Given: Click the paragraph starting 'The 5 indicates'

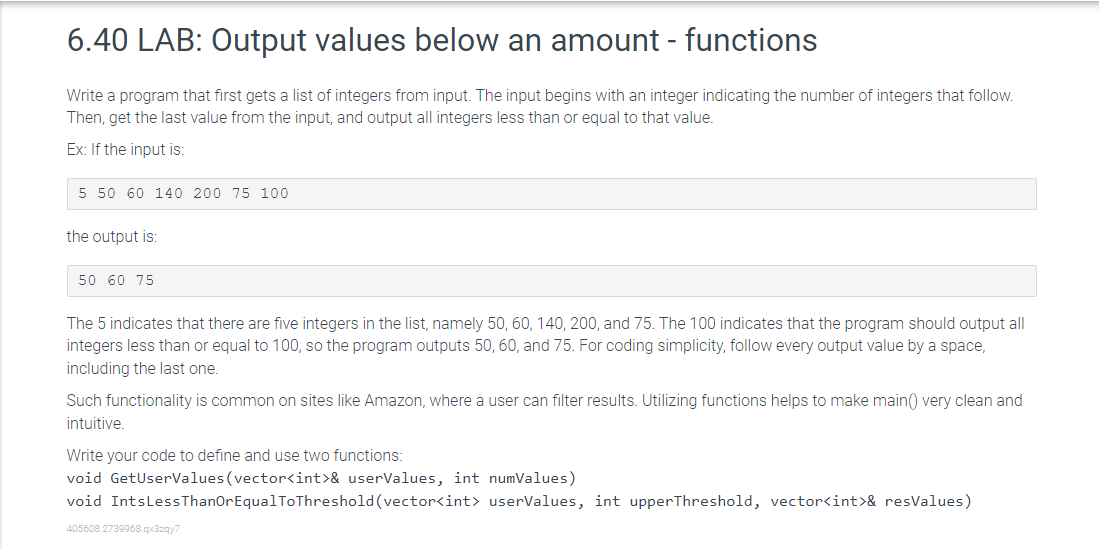Looking at the screenshot, I should [545, 346].
